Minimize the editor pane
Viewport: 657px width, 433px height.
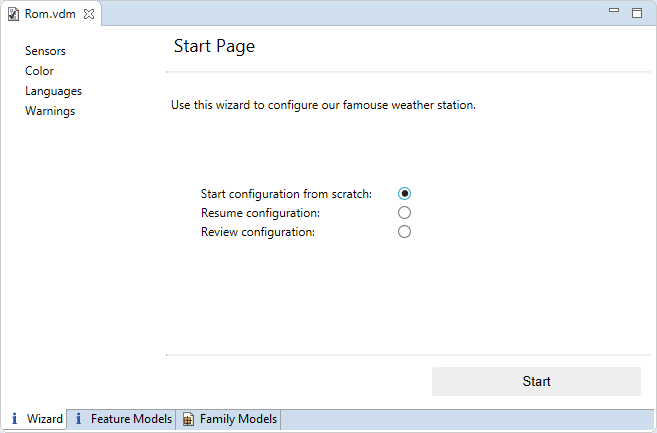click(615, 13)
